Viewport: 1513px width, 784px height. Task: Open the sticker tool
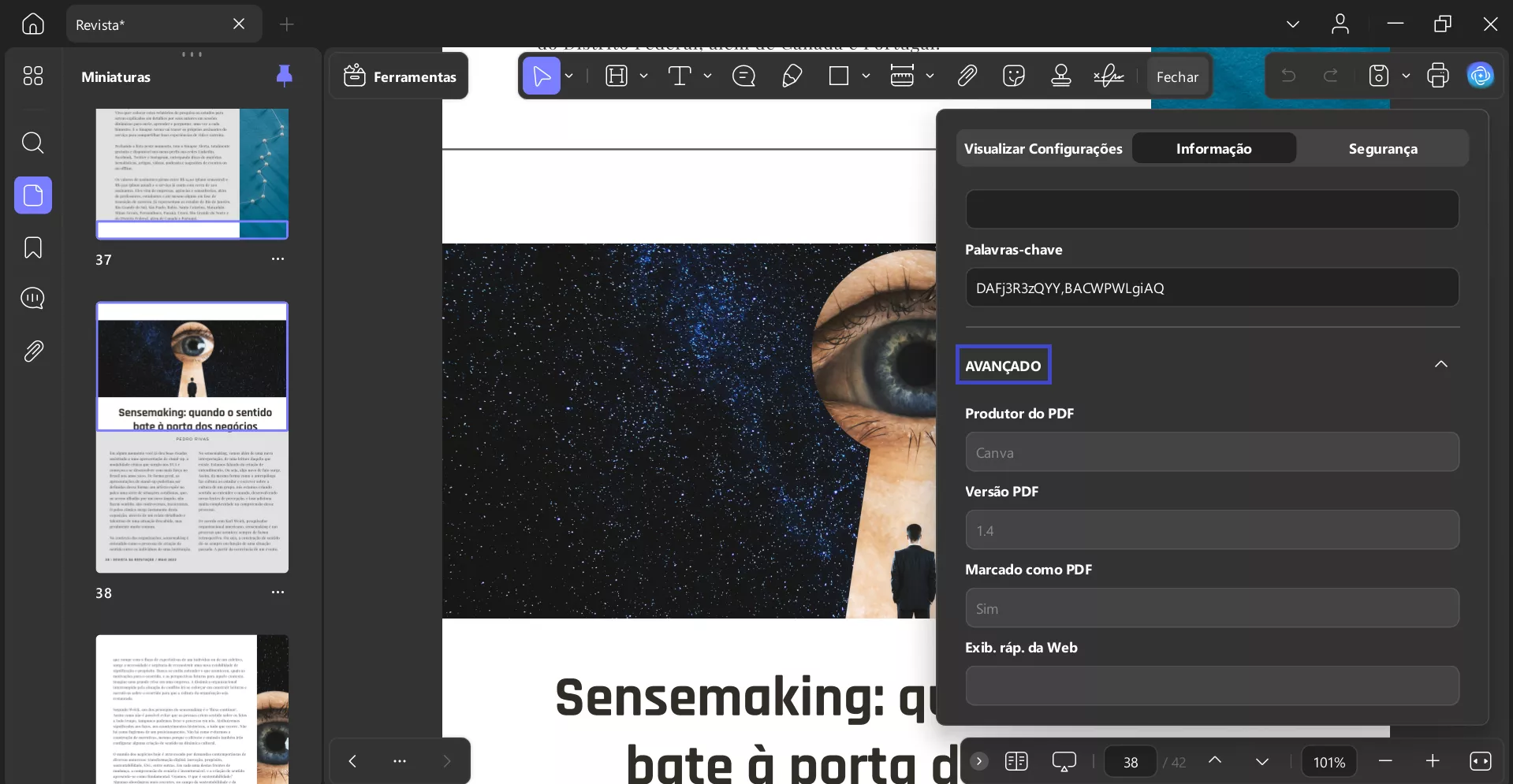(1014, 76)
